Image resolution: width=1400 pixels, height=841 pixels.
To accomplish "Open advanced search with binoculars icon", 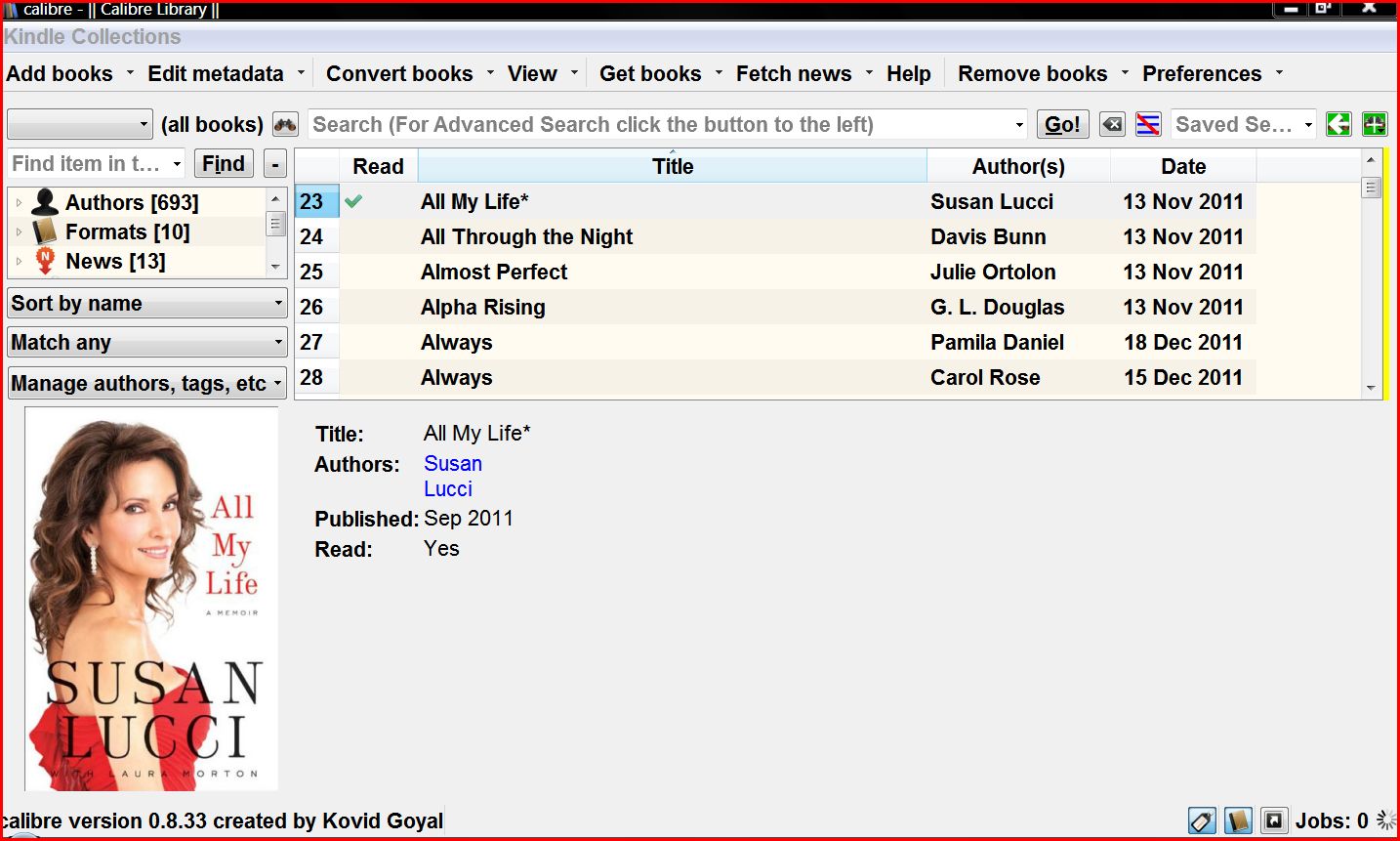I will pyautogui.click(x=285, y=124).
